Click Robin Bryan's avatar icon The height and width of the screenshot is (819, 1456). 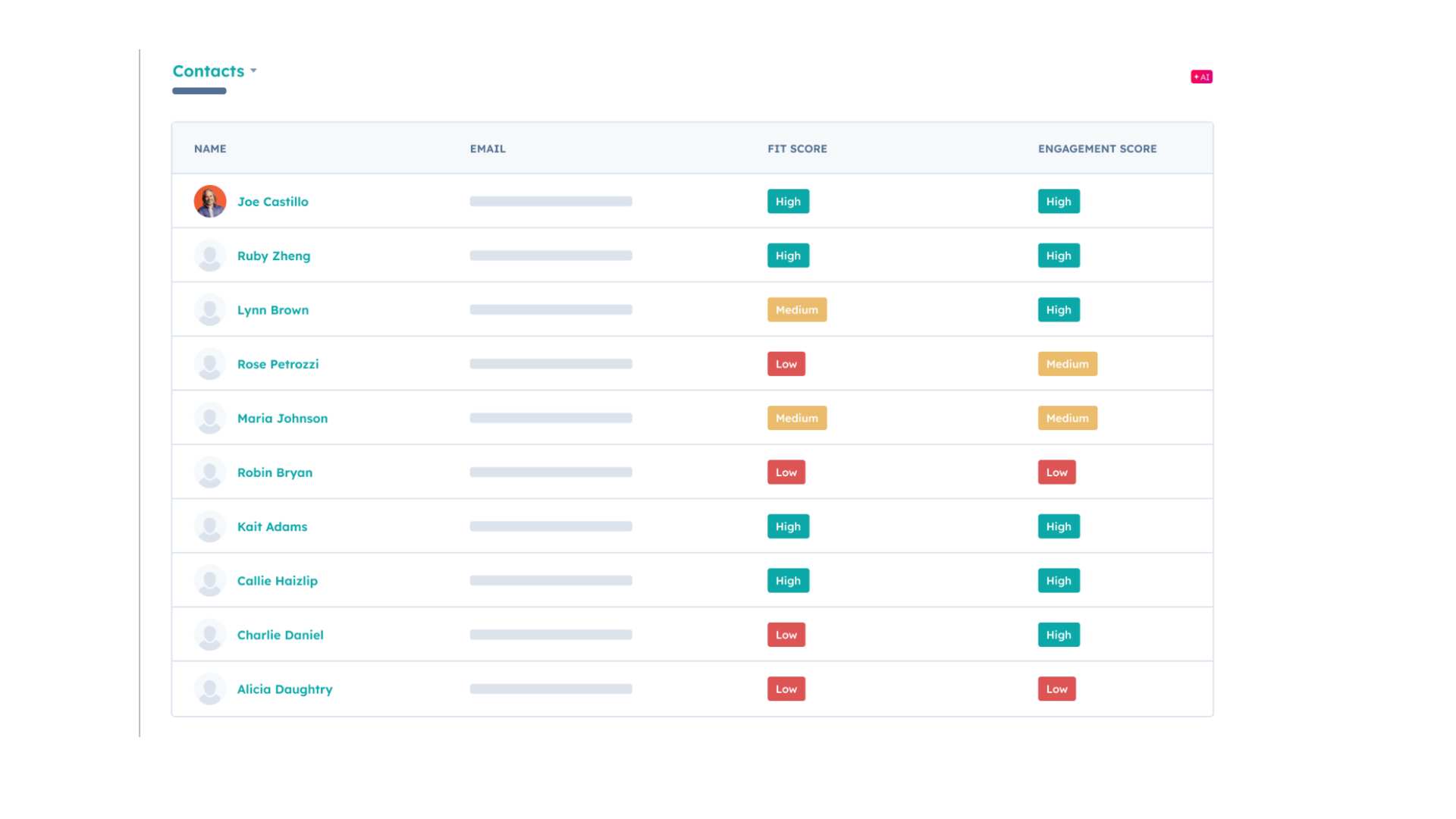point(210,472)
